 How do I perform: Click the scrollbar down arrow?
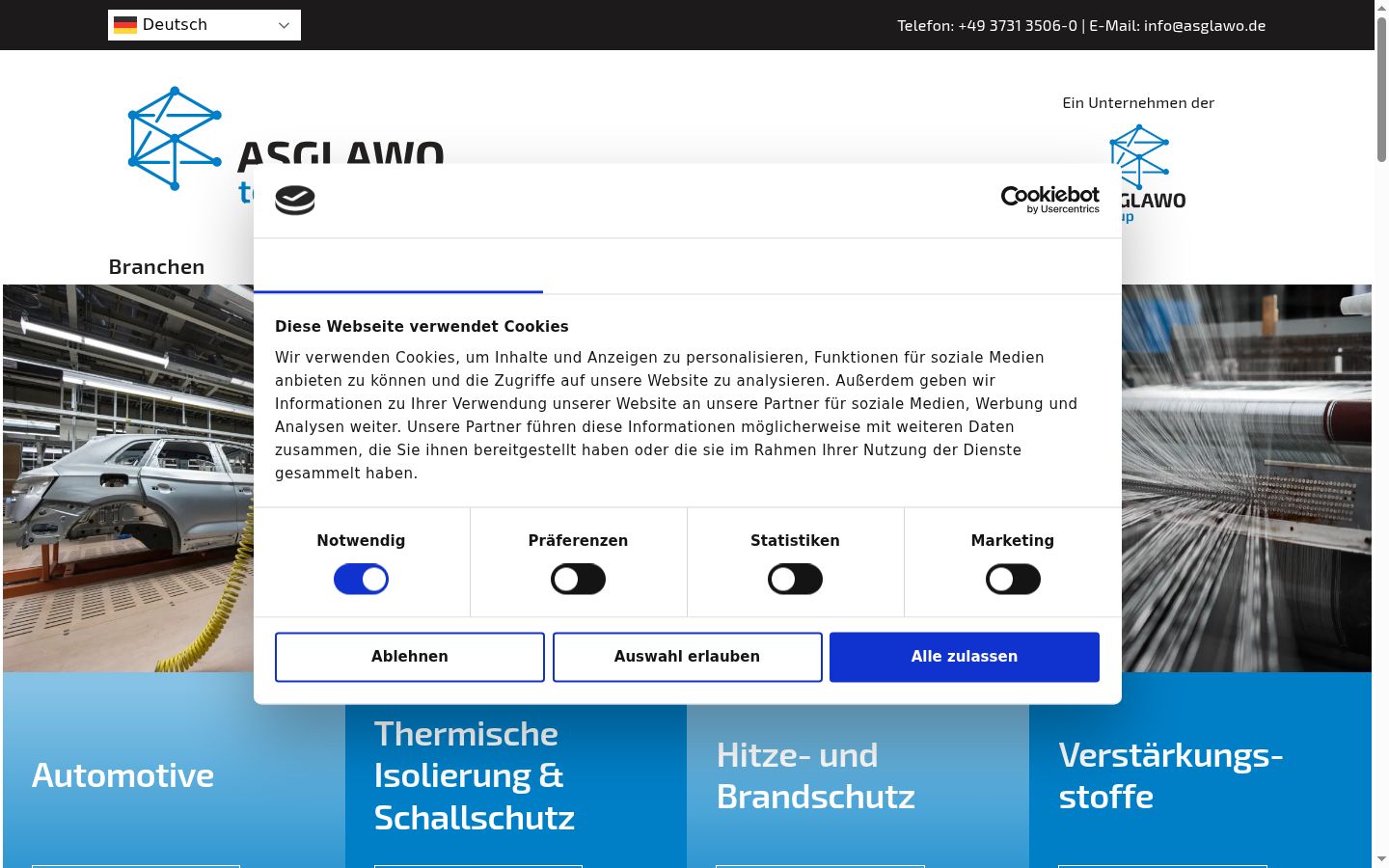(1381, 859)
